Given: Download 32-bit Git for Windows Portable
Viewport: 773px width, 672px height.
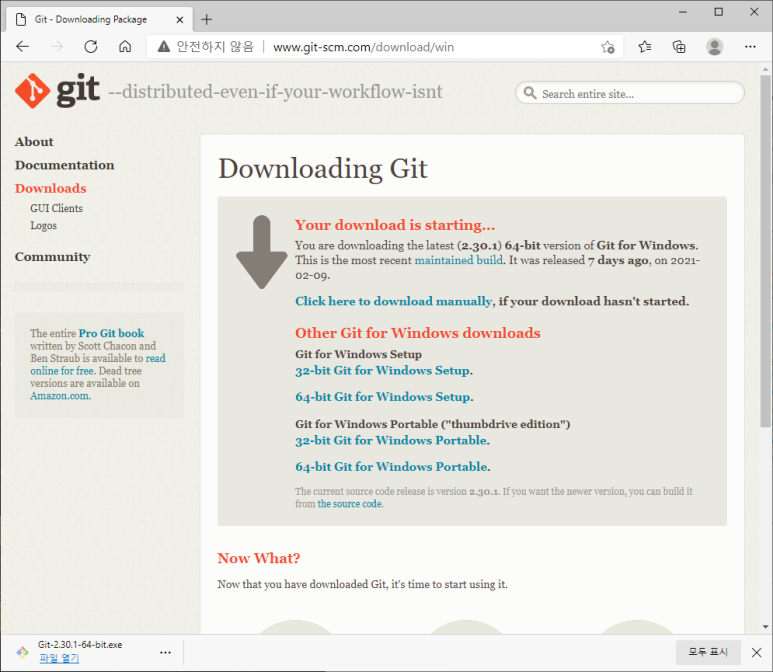Looking at the screenshot, I should coord(391,440).
